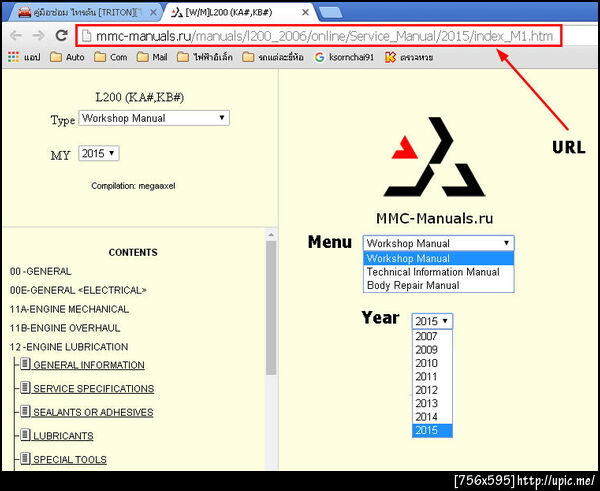Screen dimensions: 600x491
Task: Open the SEALANTS OR ADHESIVES link
Action: 93,412
